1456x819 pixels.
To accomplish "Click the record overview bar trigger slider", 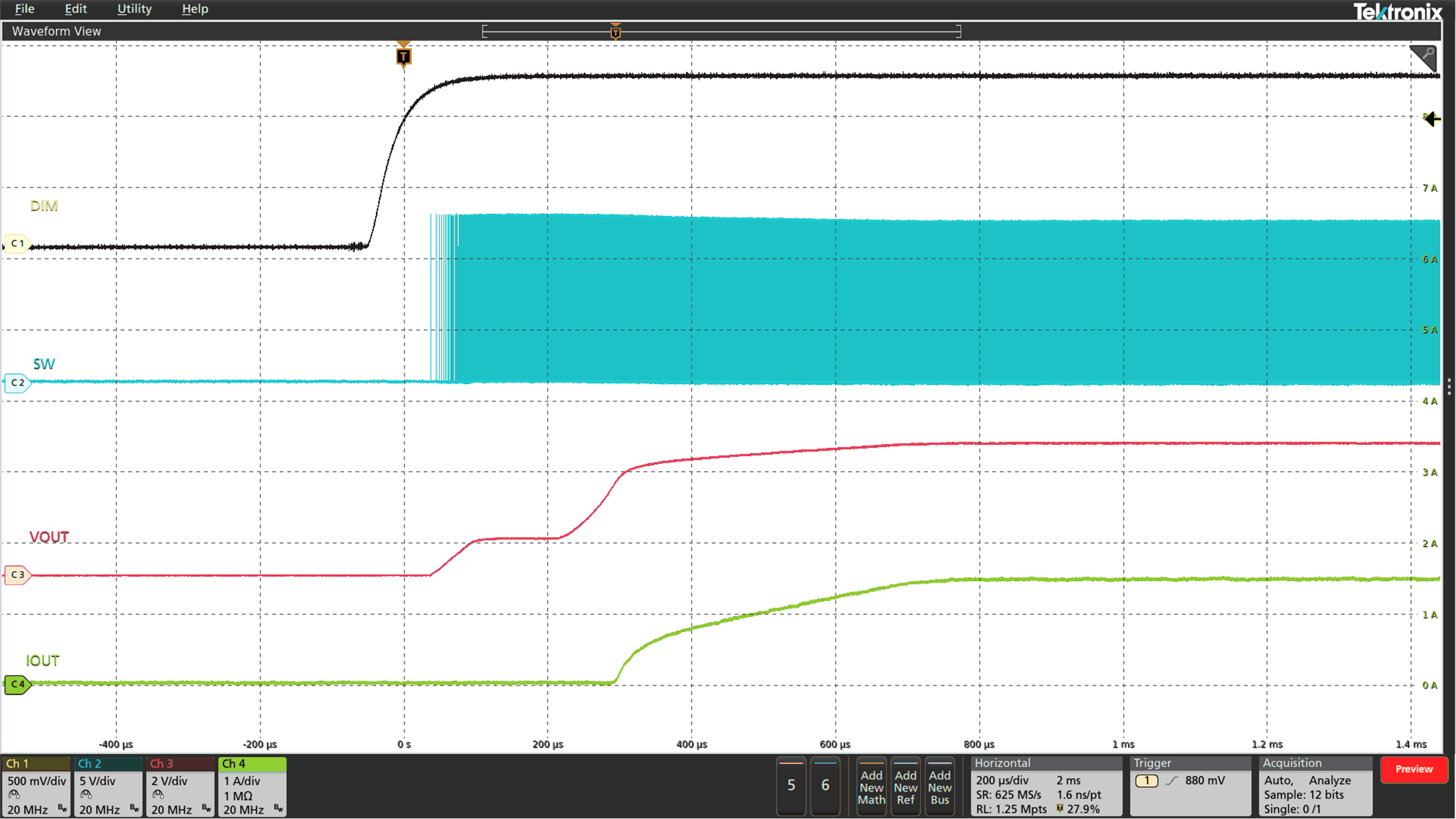I will click(615, 32).
